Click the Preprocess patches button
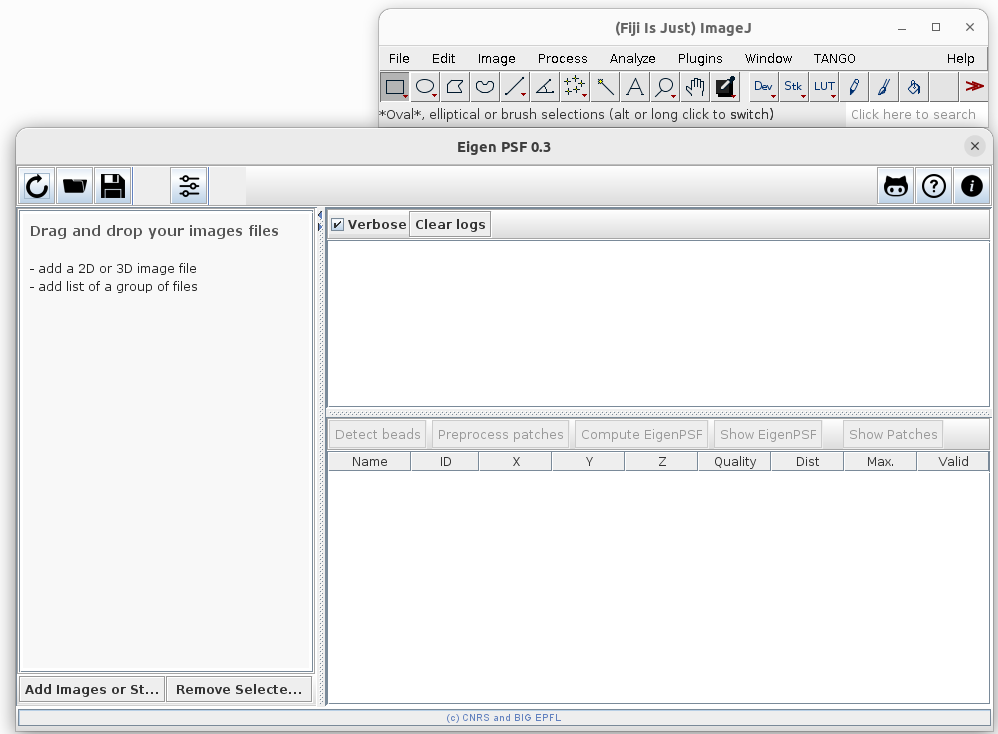Viewport: 998px width, 734px height. [x=500, y=434]
